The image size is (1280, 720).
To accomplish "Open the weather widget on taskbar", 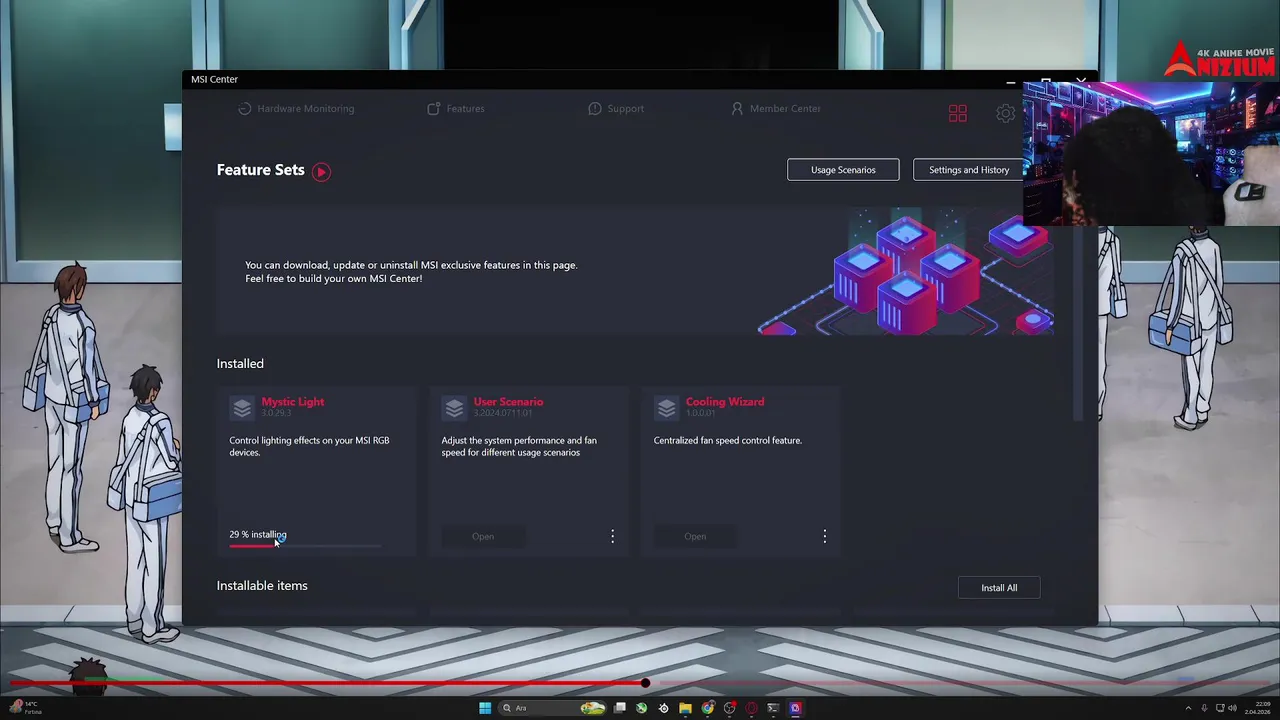I will click(x=24, y=708).
